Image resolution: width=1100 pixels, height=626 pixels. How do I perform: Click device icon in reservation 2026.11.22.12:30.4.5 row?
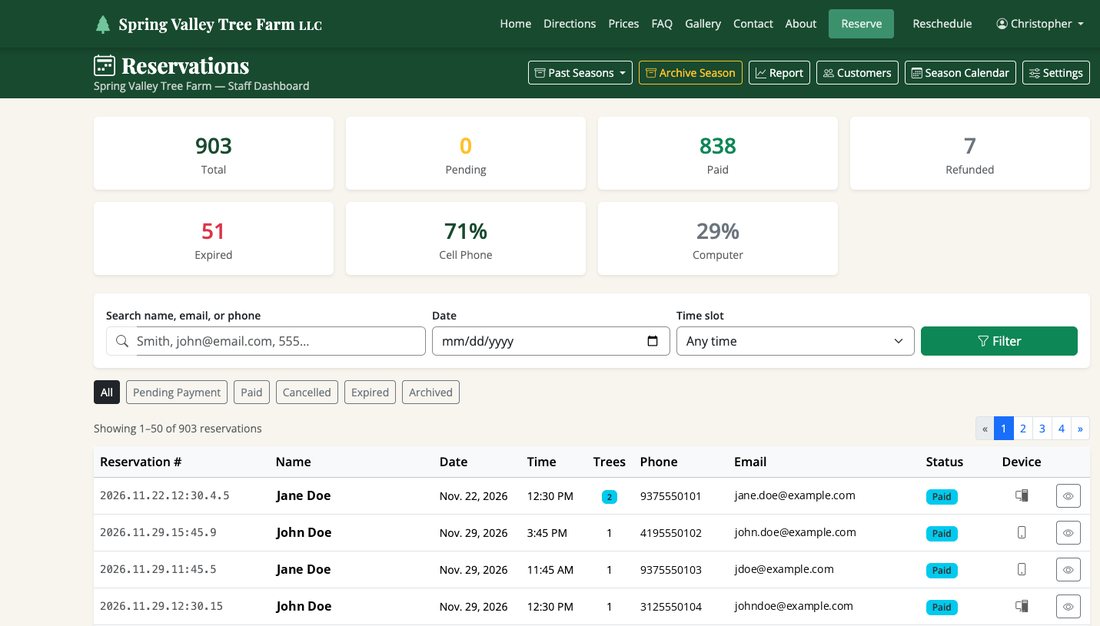(x=1021, y=495)
